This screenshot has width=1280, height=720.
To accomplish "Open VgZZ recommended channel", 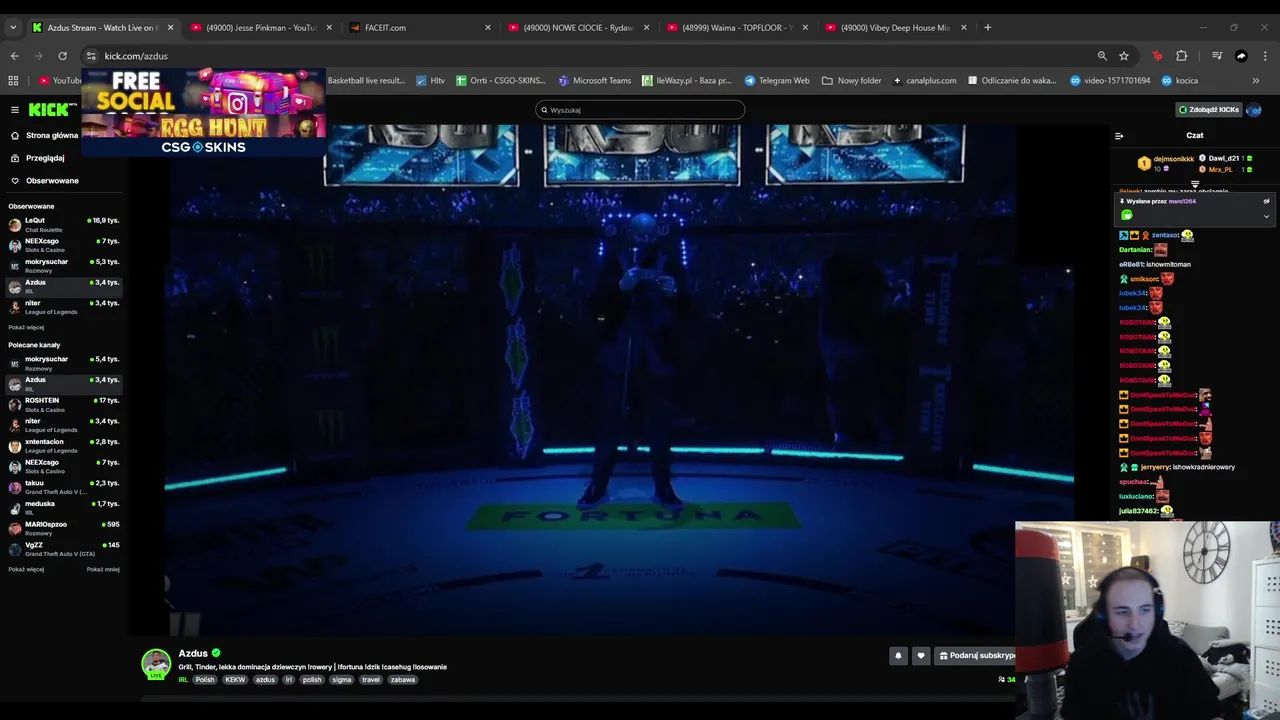I will [64, 549].
